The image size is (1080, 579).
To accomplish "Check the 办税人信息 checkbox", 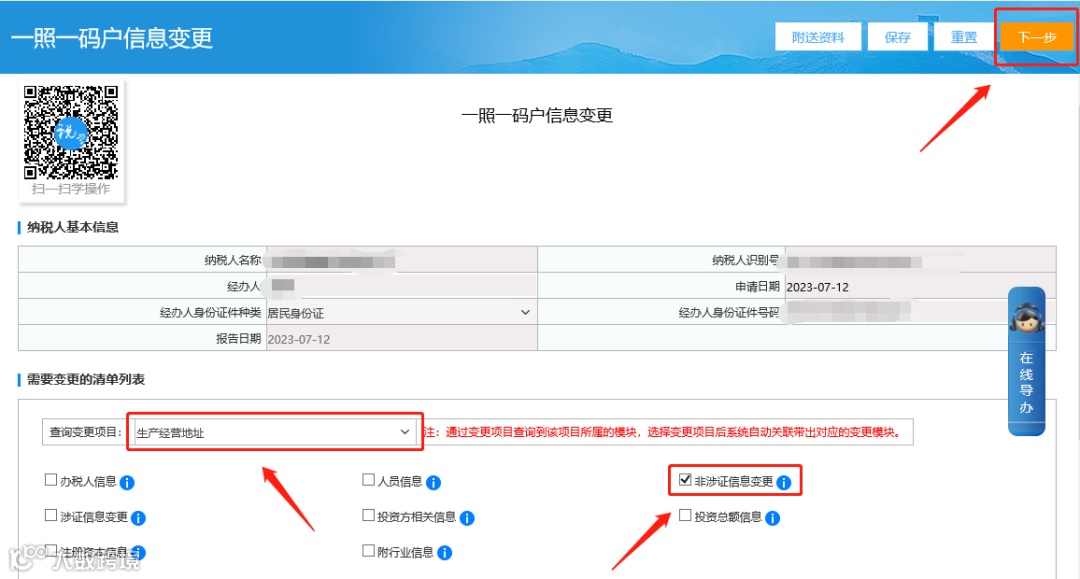I will pos(50,480).
